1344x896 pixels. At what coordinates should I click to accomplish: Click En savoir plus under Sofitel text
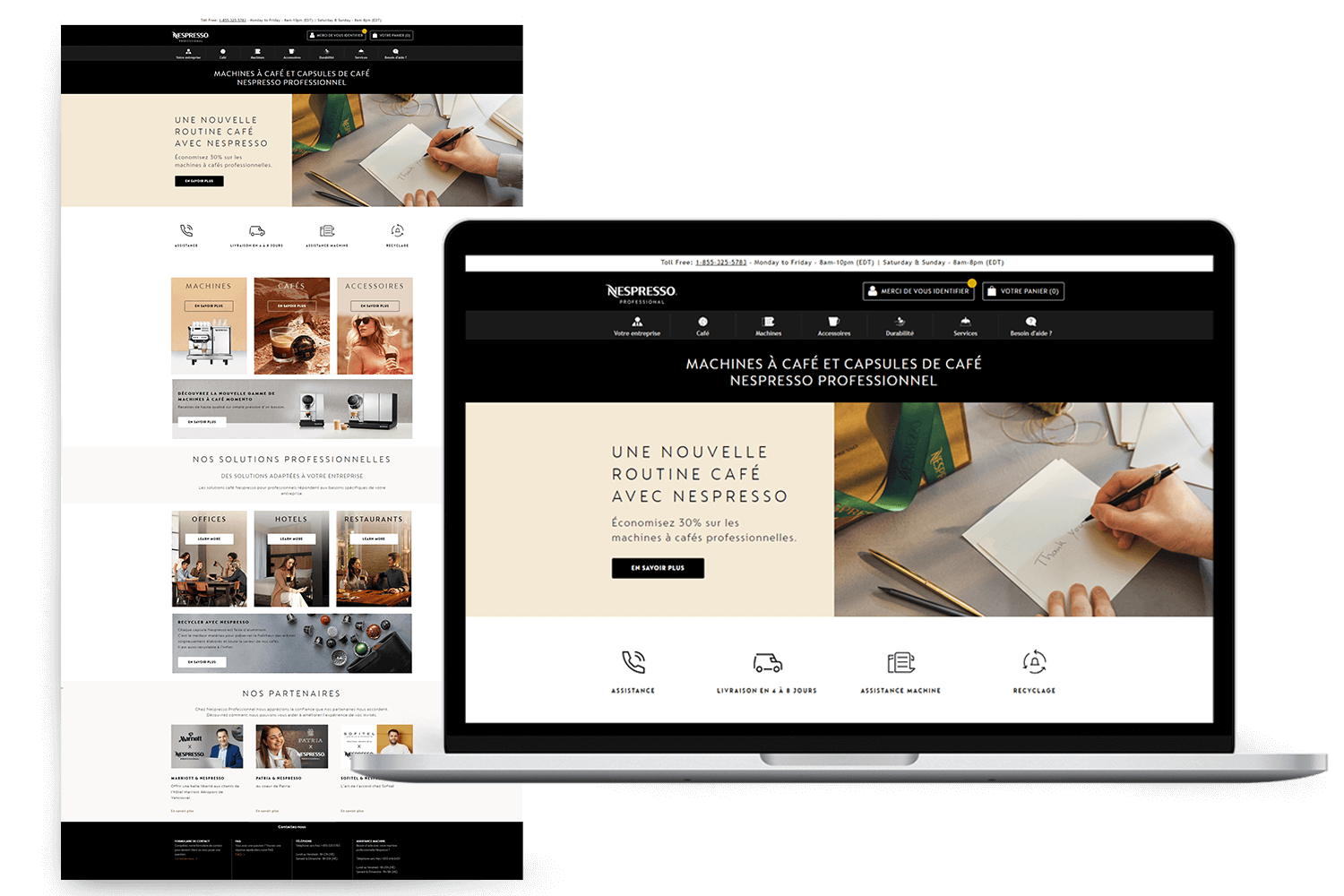point(351,811)
